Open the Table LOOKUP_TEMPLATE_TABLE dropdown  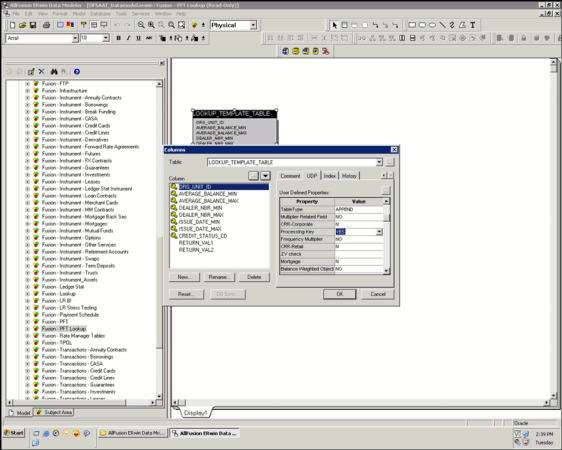[x=379, y=162]
